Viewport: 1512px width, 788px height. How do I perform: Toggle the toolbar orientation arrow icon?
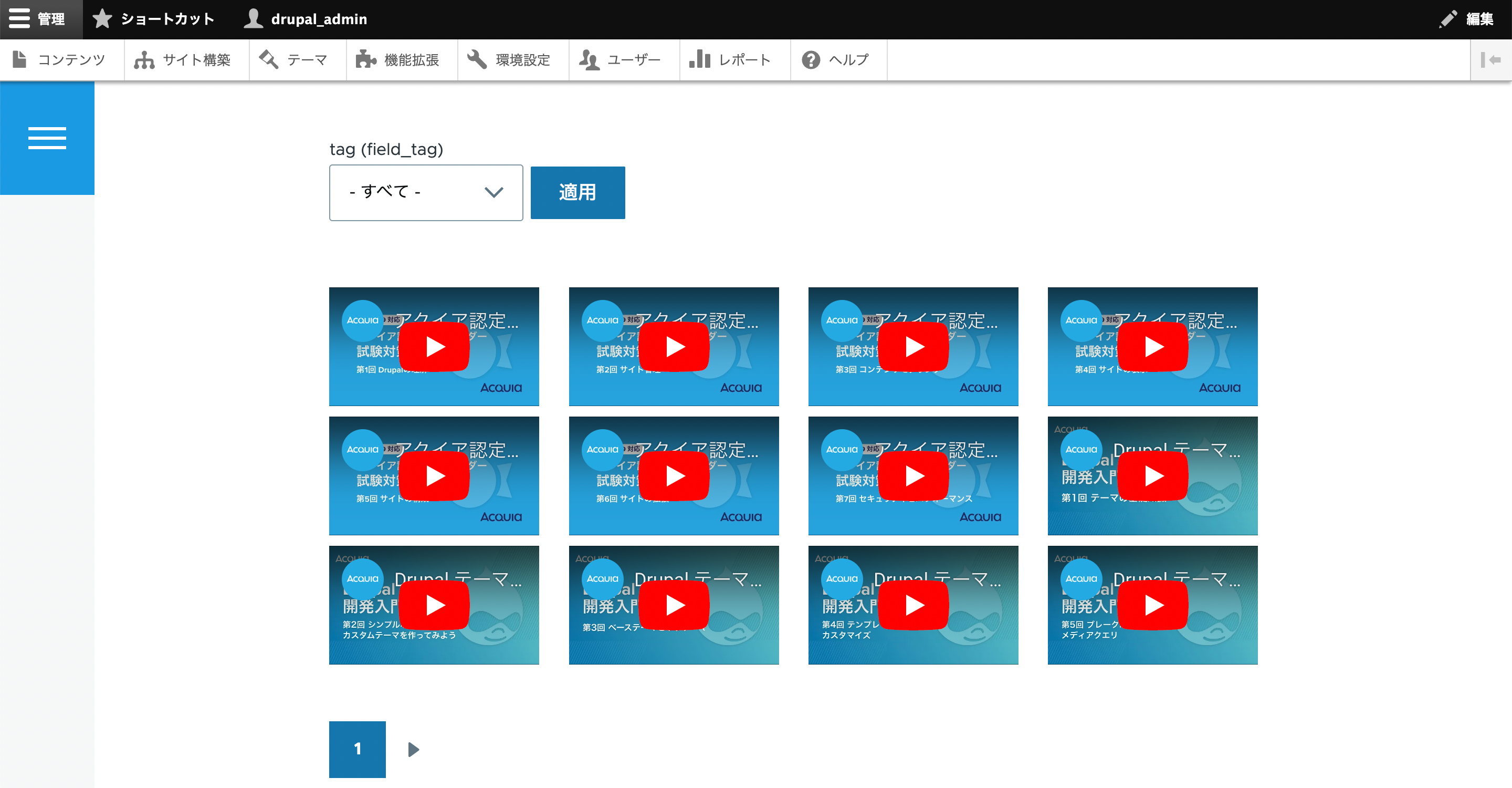tap(1491, 60)
